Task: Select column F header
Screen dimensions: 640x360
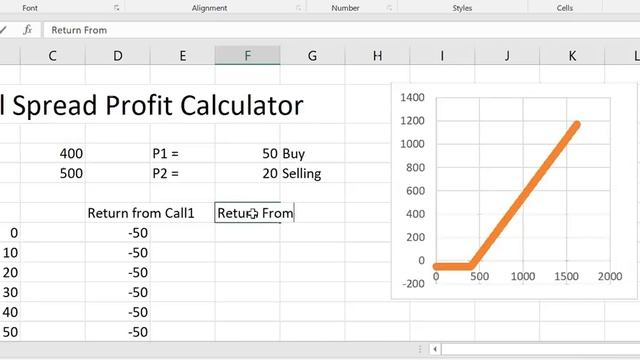Action: [x=247, y=56]
